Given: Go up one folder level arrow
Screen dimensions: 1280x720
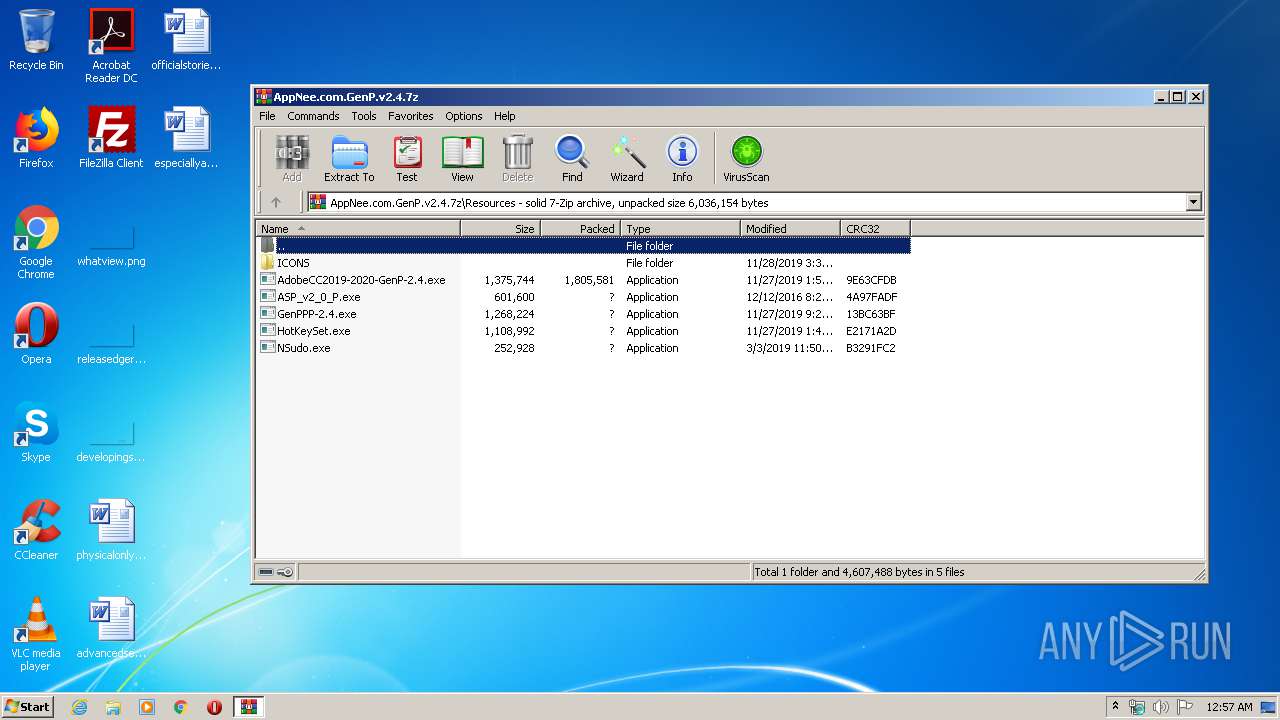Looking at the screenshot, I should 276,202.
